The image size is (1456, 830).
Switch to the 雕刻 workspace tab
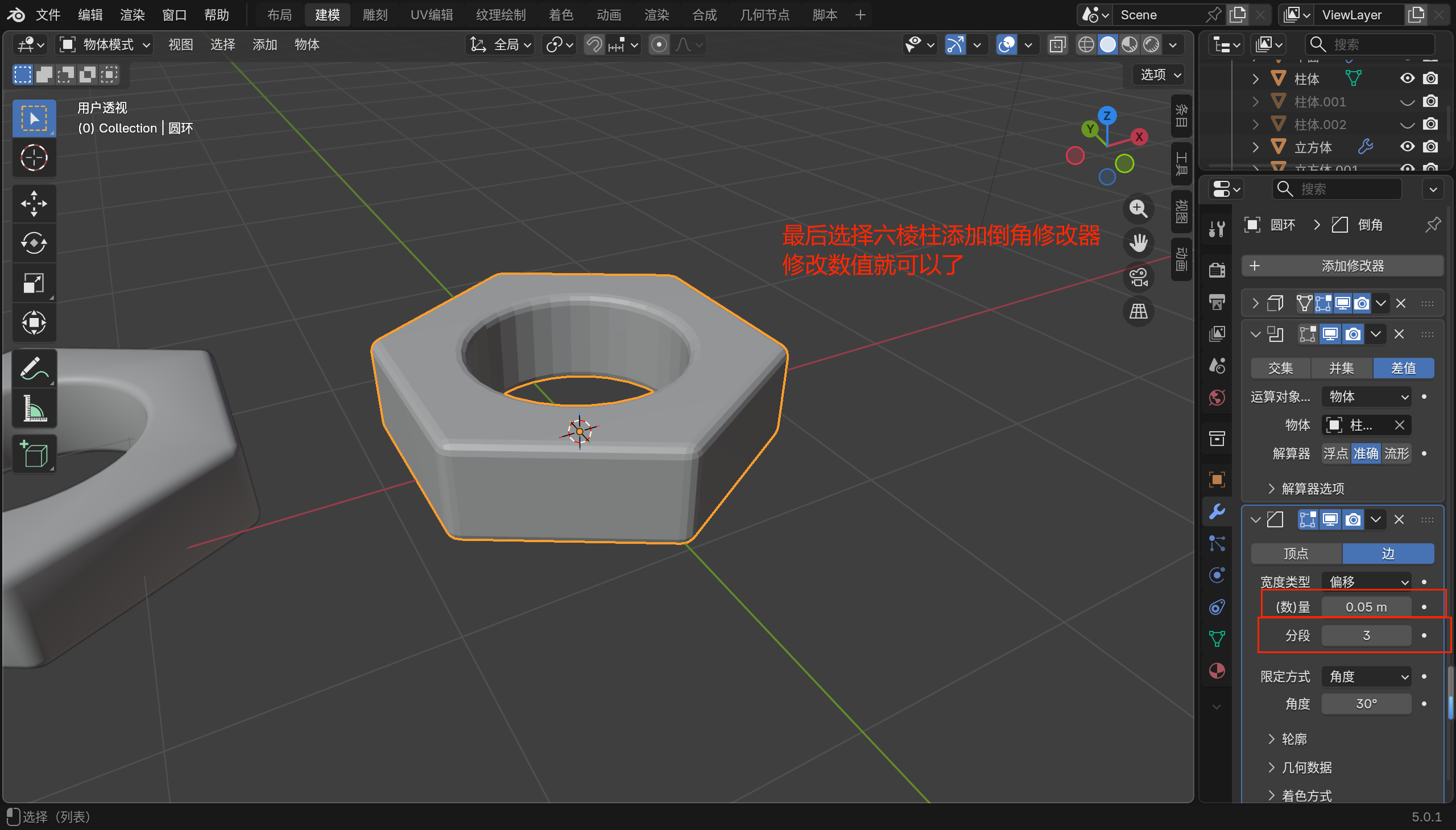click(375, 15)
